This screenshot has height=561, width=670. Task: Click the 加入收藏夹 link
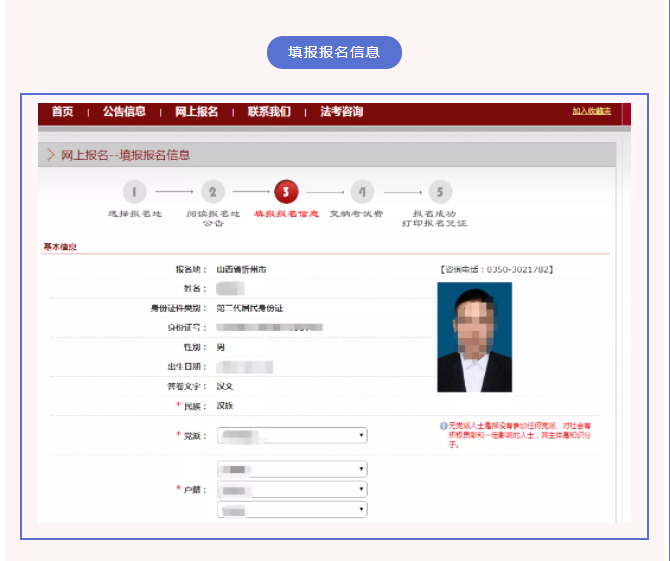pyautogui.click(x=592, y=111)
